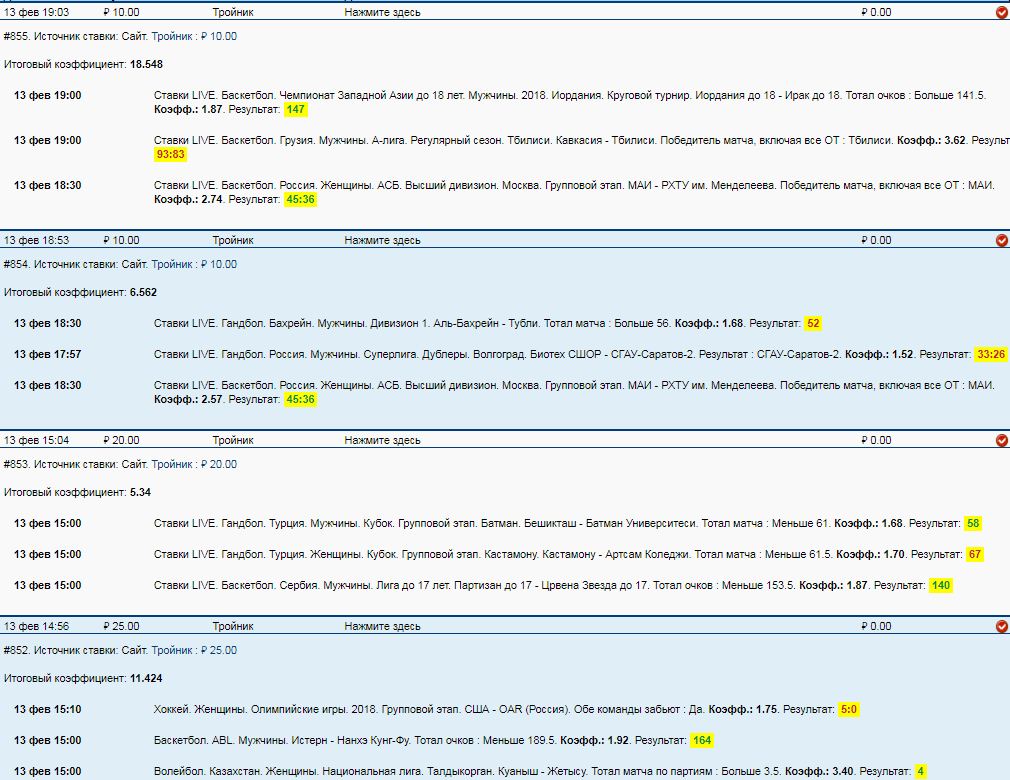Click Тройник link in bet #855 source line

pos(172,37)
